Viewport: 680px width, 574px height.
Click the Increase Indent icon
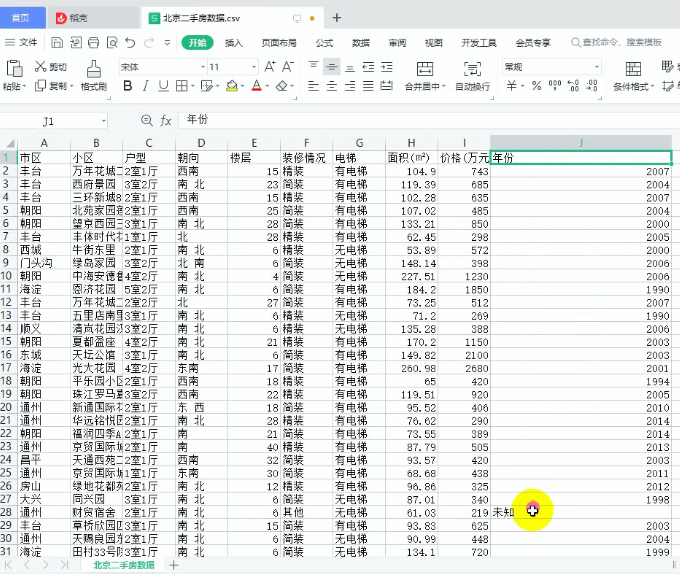(386, 67)
